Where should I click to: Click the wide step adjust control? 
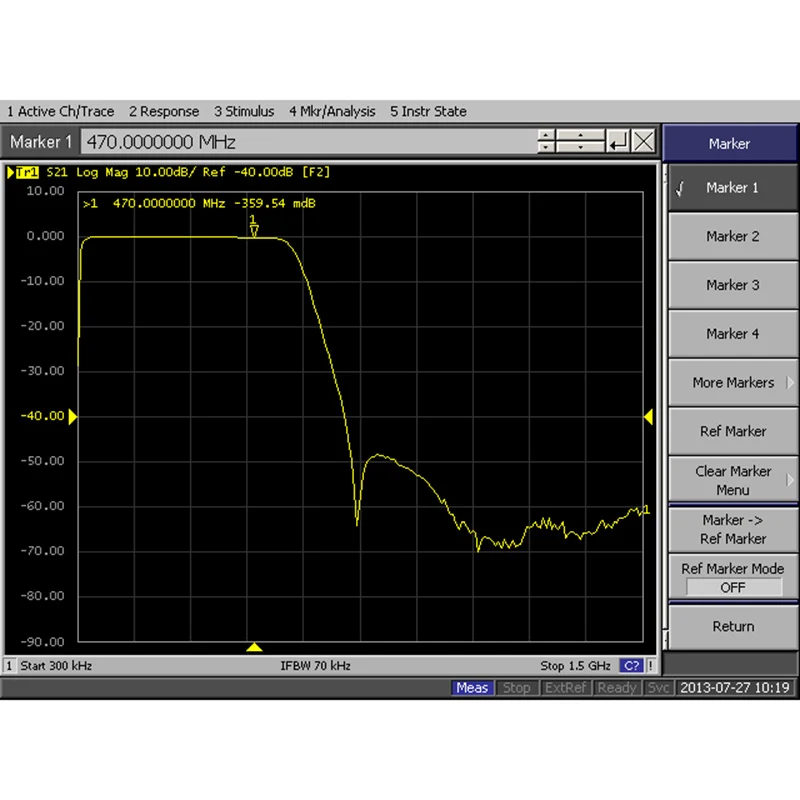pyautogui.click(x=580, y=141)
